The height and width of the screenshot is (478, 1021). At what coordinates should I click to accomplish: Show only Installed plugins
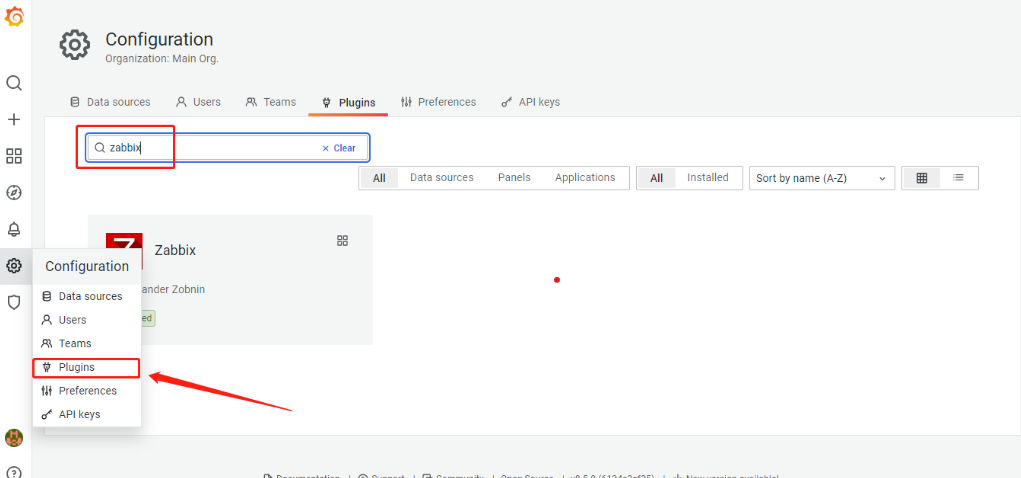(x=708, y=178)
